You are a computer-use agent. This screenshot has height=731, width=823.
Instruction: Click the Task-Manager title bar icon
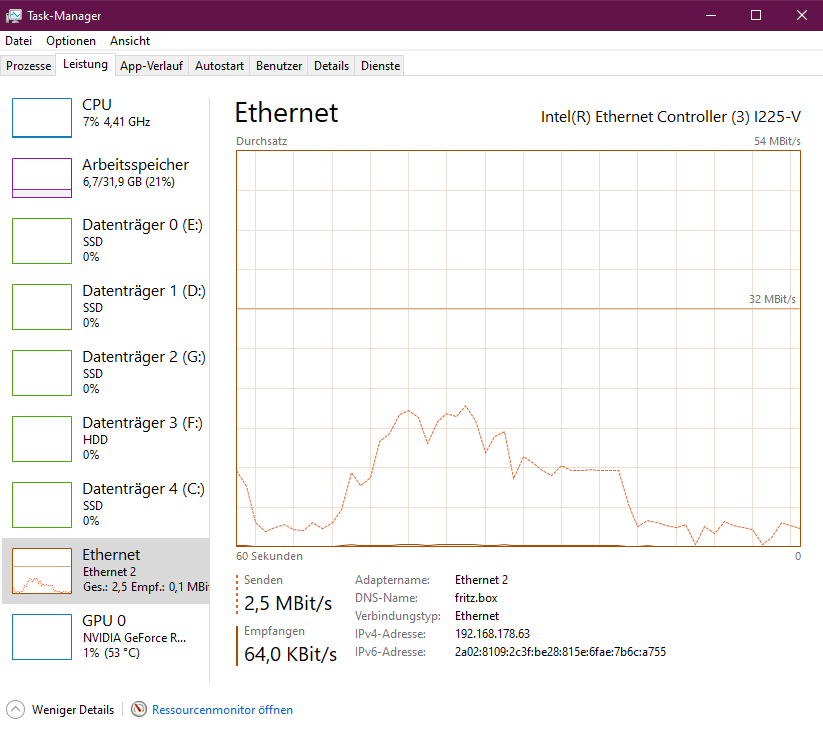point(14,16)
